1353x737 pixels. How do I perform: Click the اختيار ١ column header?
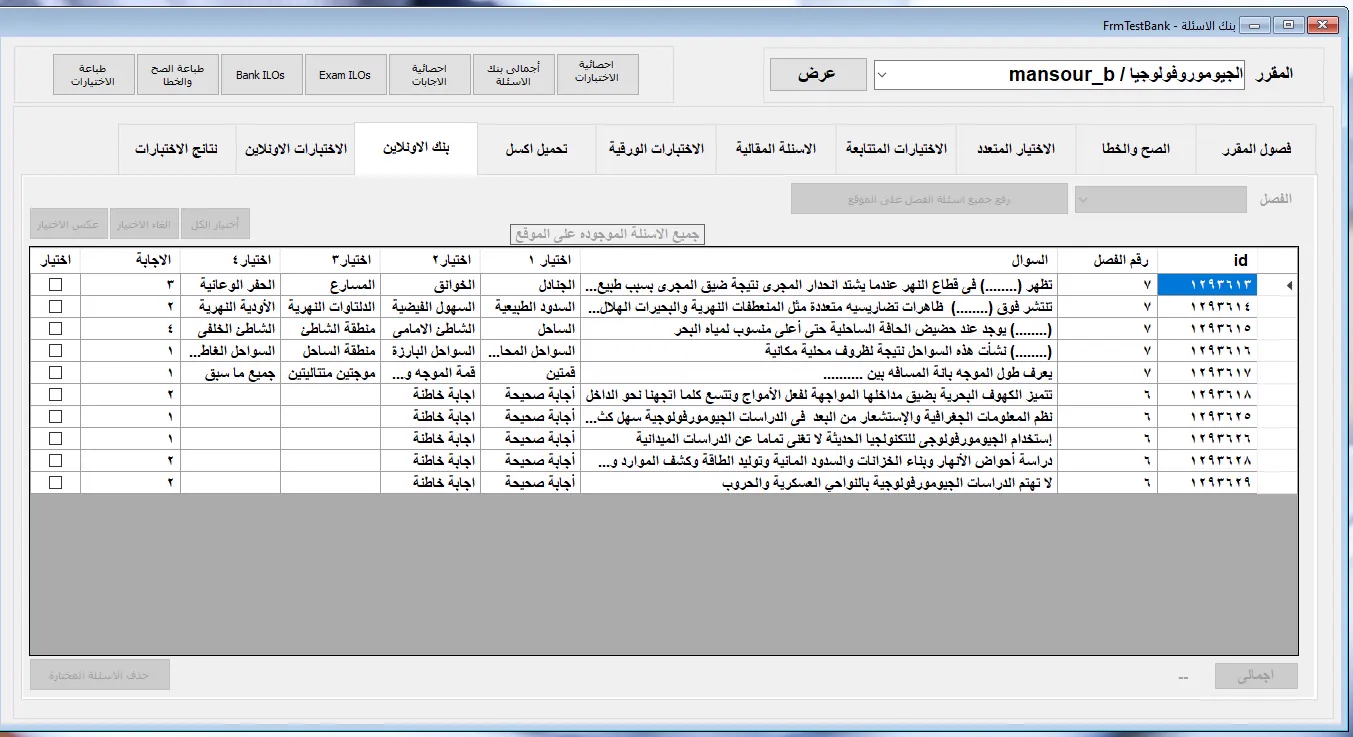531,260
